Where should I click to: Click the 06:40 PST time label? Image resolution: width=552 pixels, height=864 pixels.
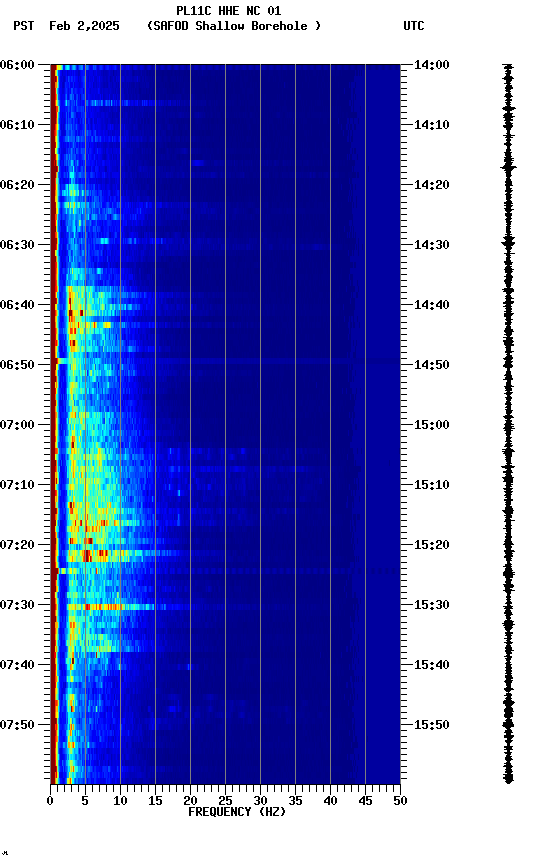pyautogui.click(x=17, y=305)
